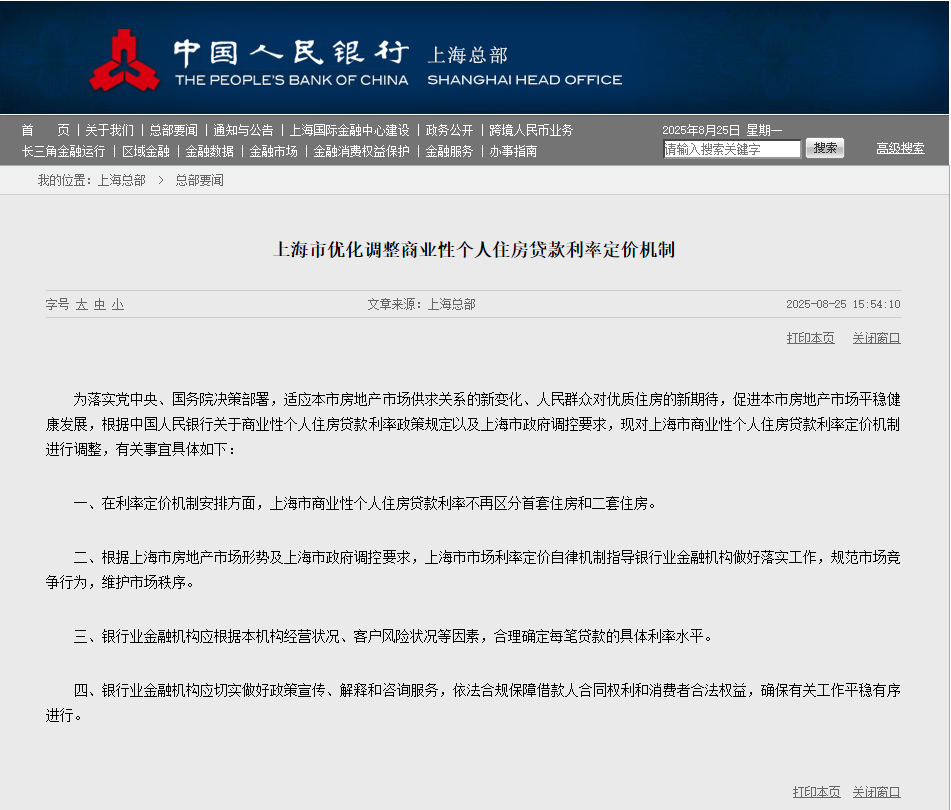The height and width of the screenshot is (810, 951).
Task: Click the 我的位置 breadcrumb label
Action: tap(64, 180)
